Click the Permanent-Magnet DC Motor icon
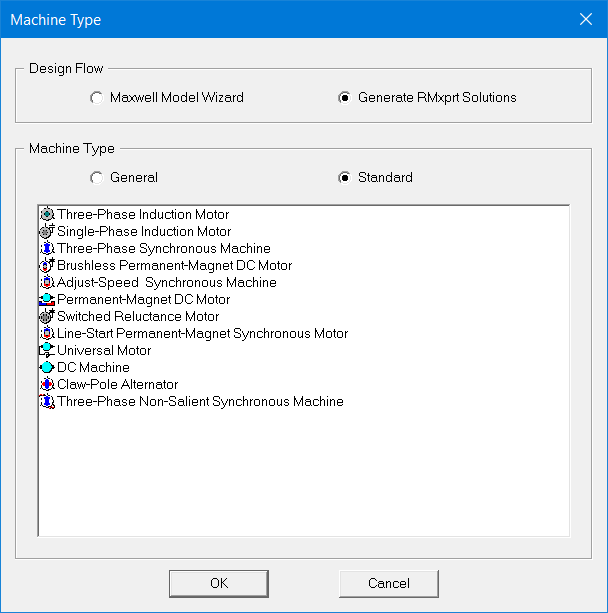The width and height of the screenshot is (608, 613). 47,299
